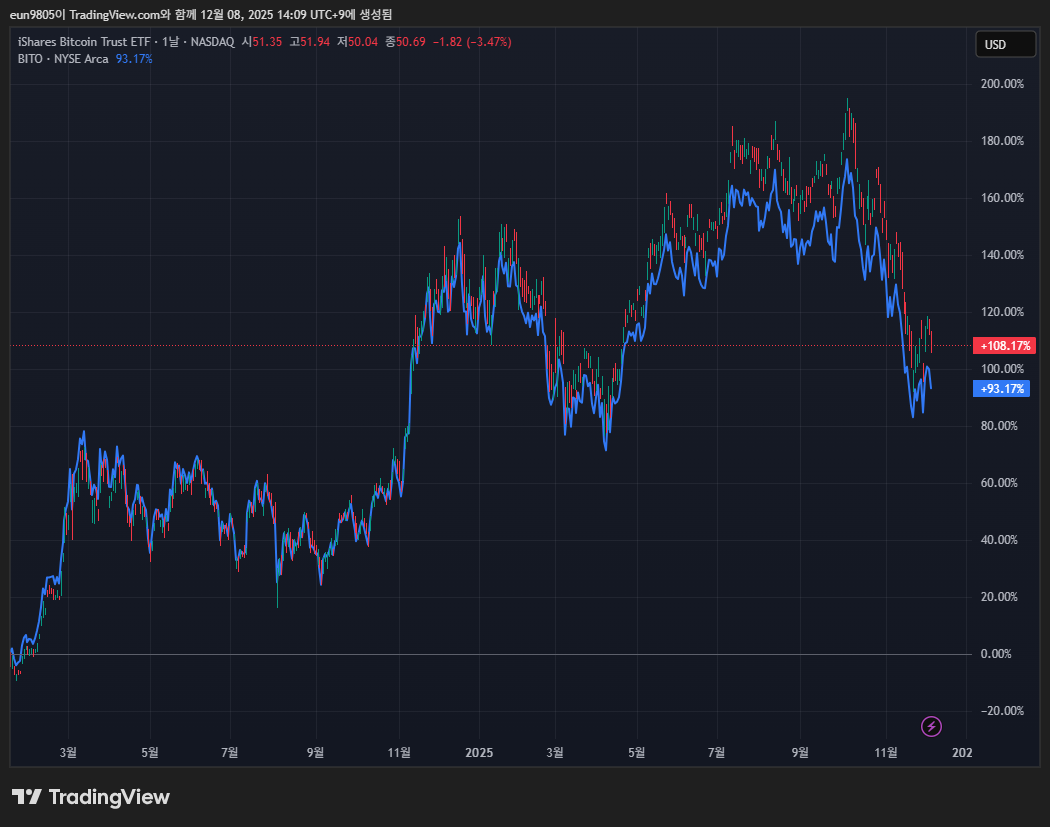This screenshot has height=827, width=1050.
Task: Click the blue 93.17% value in legend
Action: point(134,59)
